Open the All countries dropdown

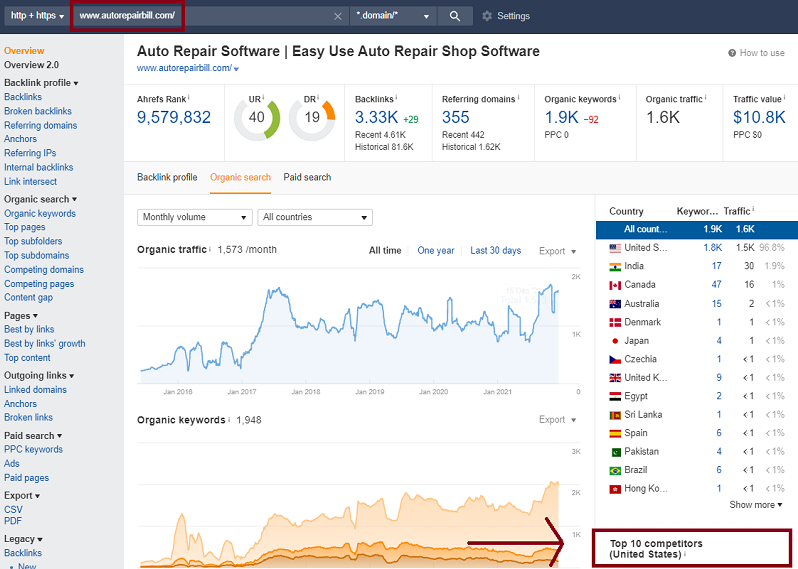click(x=315, y=217)
